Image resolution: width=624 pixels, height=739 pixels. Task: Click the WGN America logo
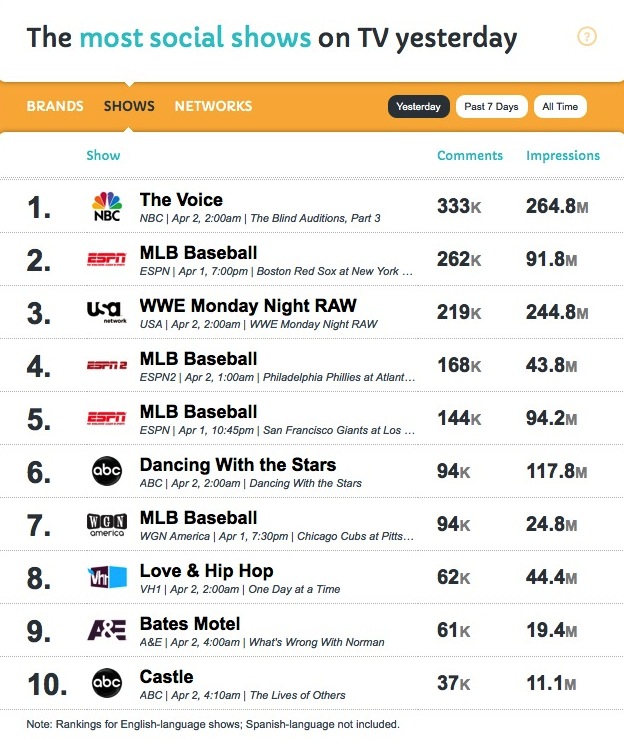click(x=106, y=524)
